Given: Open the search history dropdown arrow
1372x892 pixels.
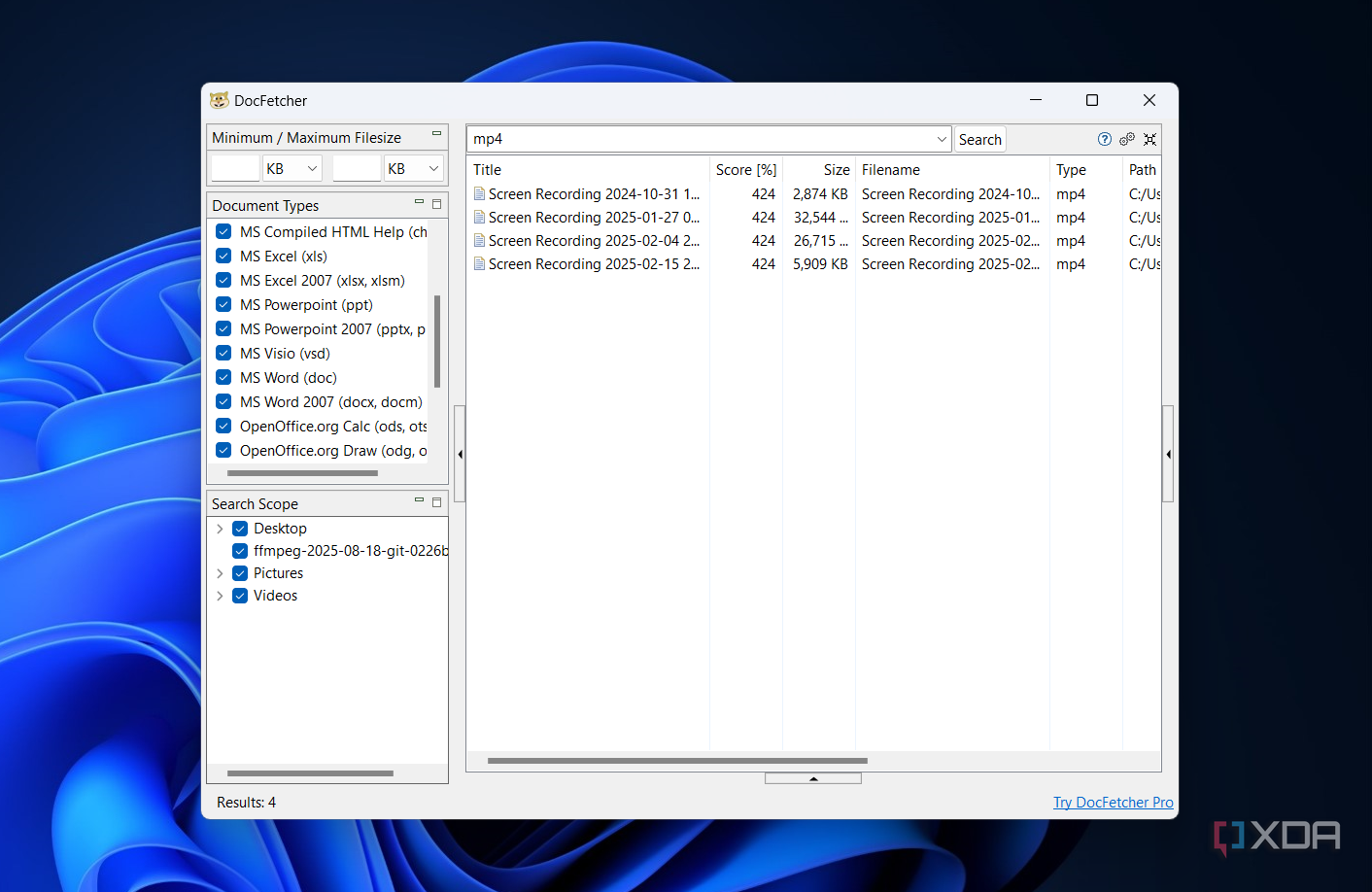Looking at the screenshot, I should pos(941,139).
